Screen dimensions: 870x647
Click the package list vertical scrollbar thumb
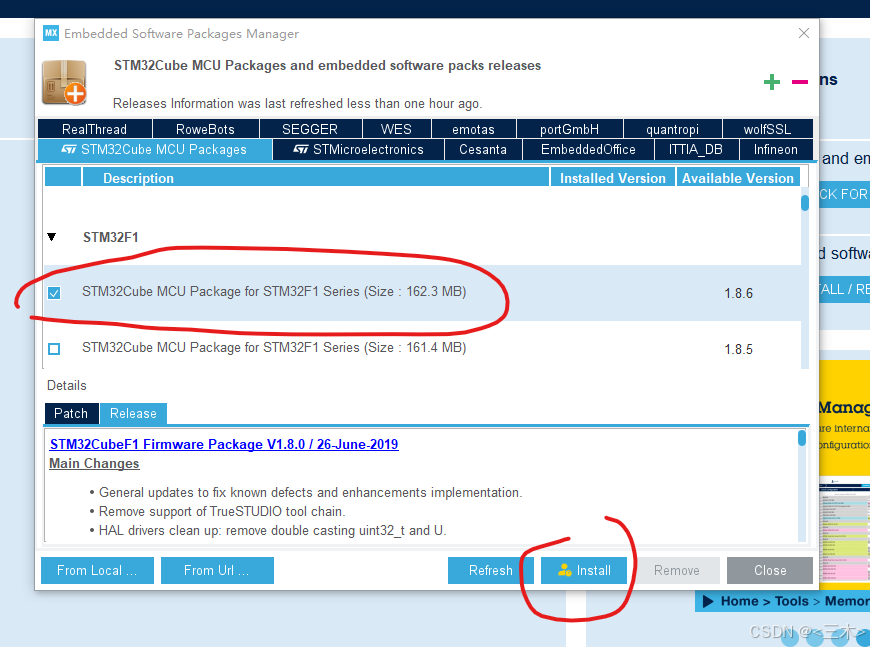click(805, 203)
